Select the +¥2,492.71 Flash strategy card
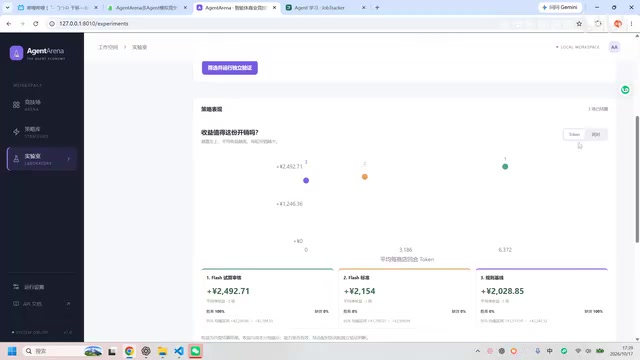The image size is (640, 360). pyautogui.click(x=267, y=297)
